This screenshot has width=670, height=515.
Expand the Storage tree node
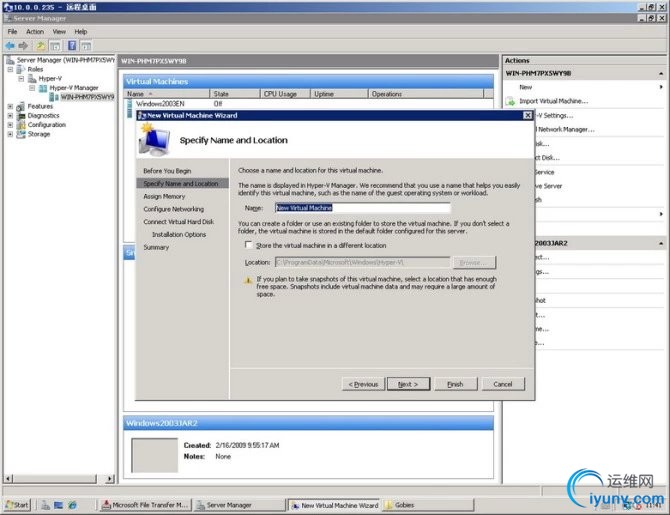pyautogui.click(x=10, y=134)
